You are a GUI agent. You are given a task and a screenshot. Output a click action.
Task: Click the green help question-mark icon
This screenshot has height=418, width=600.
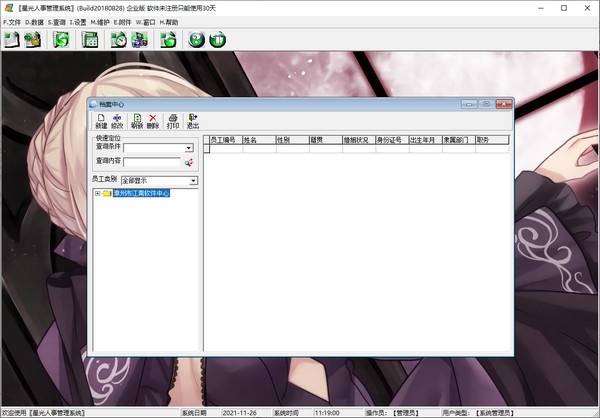pyautogui.click(x=194, y=40)
